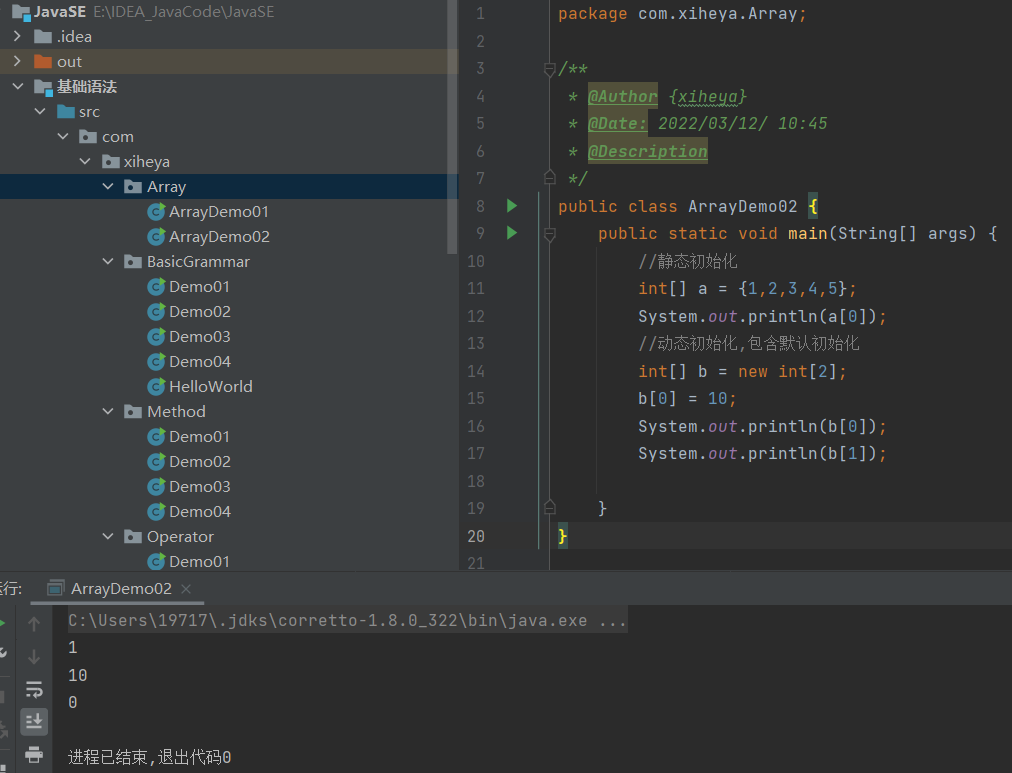The height and width of the screenshot is (773, 1012).
Task: Toggle soft-wrap in the run console
Action: click(x=34, y=689)
